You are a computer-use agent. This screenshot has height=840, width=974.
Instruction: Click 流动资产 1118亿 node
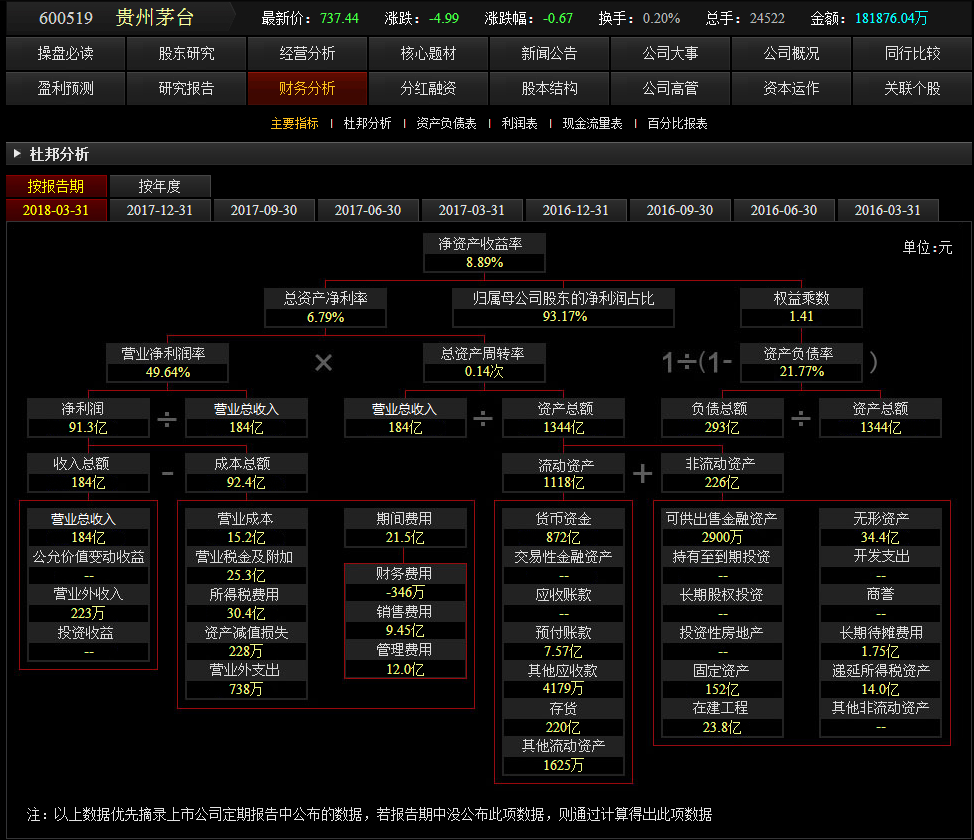pos(563,473)
